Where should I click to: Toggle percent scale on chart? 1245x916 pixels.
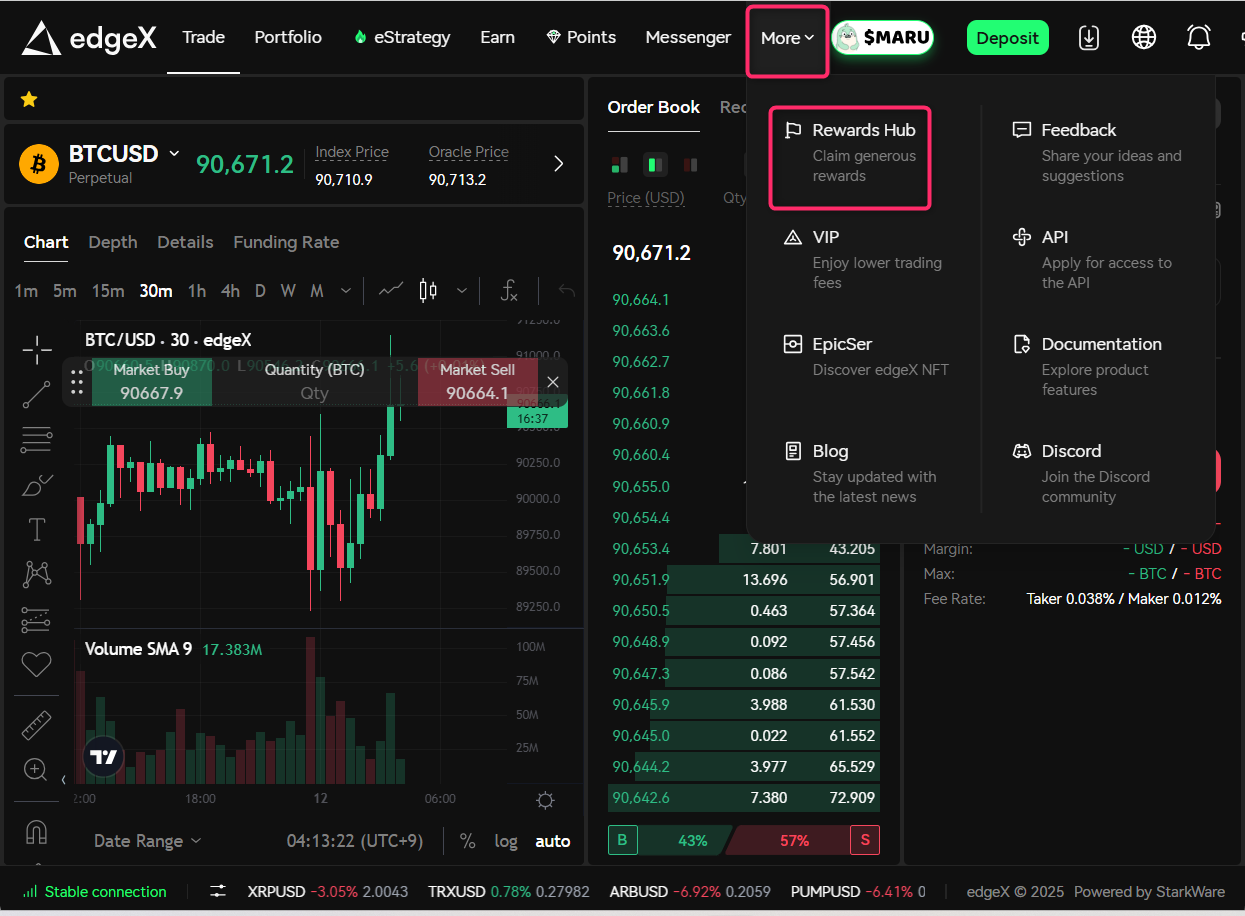[467, 841]
